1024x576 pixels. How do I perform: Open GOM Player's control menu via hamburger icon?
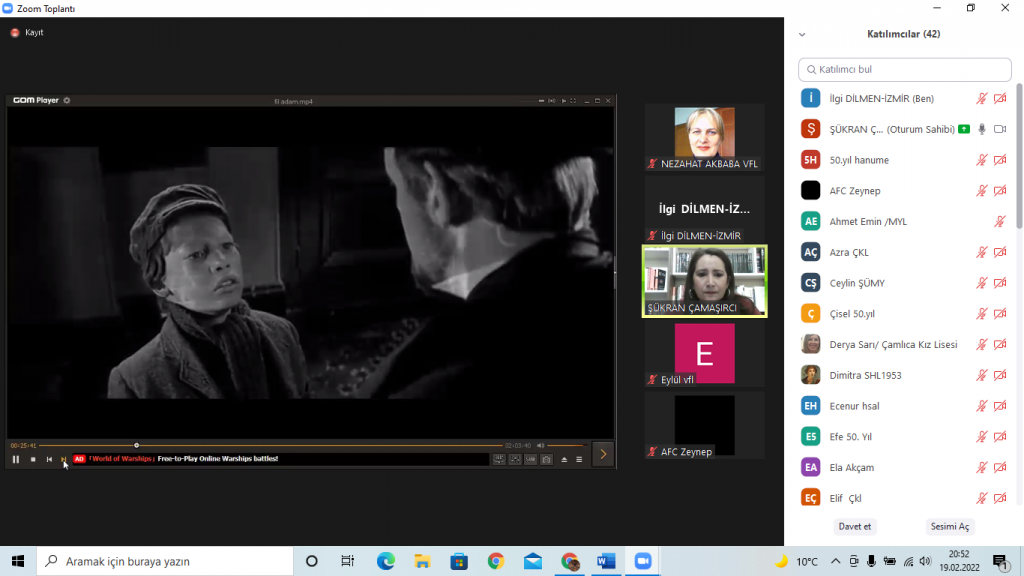click(581, 458)
